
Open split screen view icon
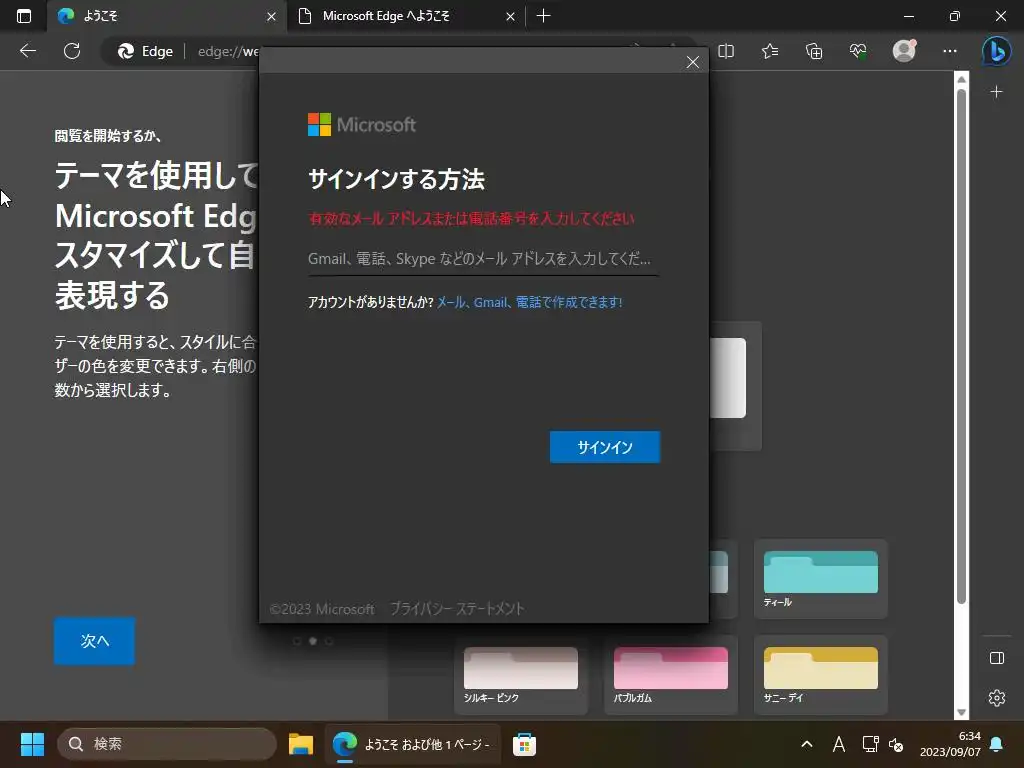pos(726,51)
